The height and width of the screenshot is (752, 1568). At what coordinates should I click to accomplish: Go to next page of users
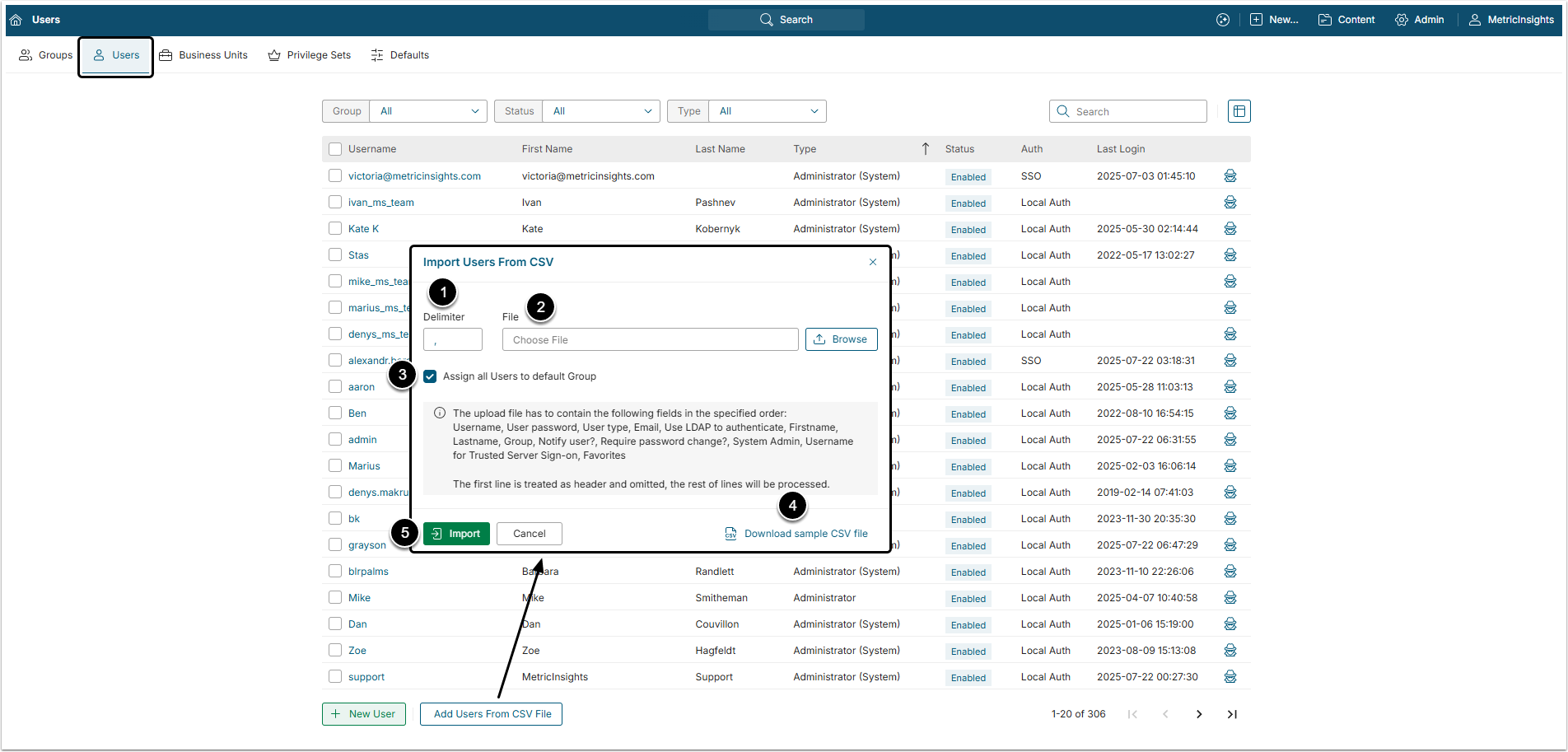coord(1198,714)
